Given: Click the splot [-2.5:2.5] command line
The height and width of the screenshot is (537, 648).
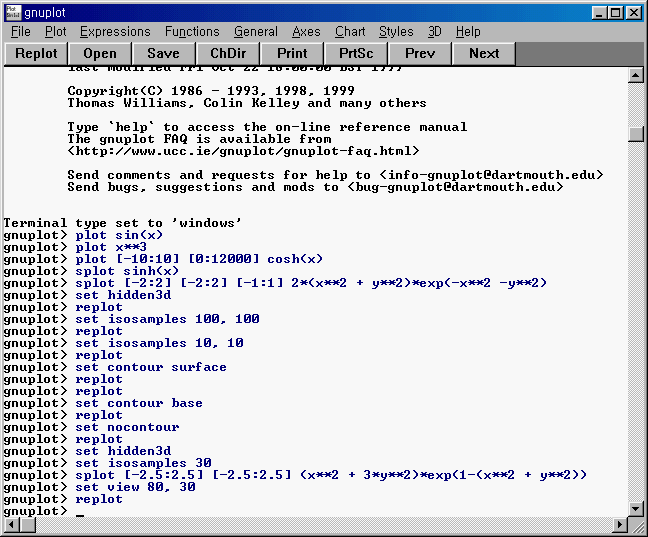Looking at the screenshot, I should click(x=331, y=475).
